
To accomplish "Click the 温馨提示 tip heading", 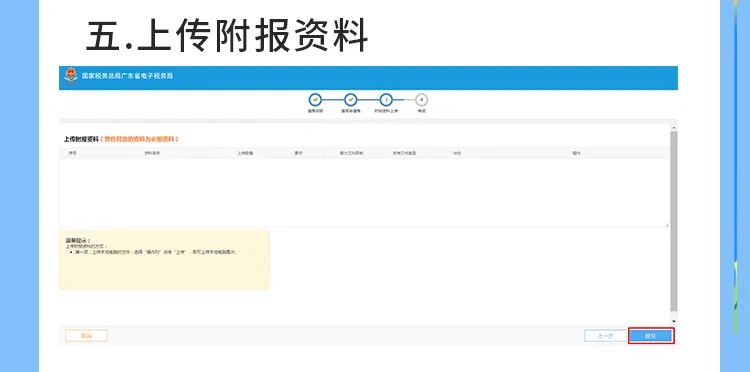I will (x=77, y=240).
